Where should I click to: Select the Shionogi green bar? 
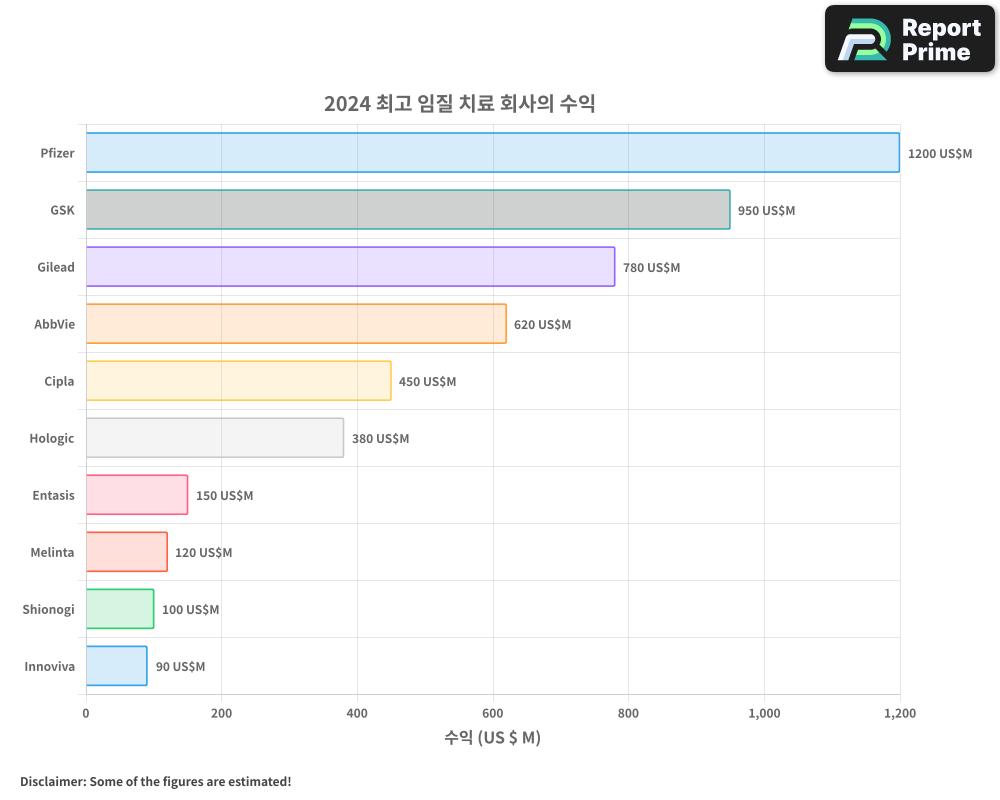(118, 609)
